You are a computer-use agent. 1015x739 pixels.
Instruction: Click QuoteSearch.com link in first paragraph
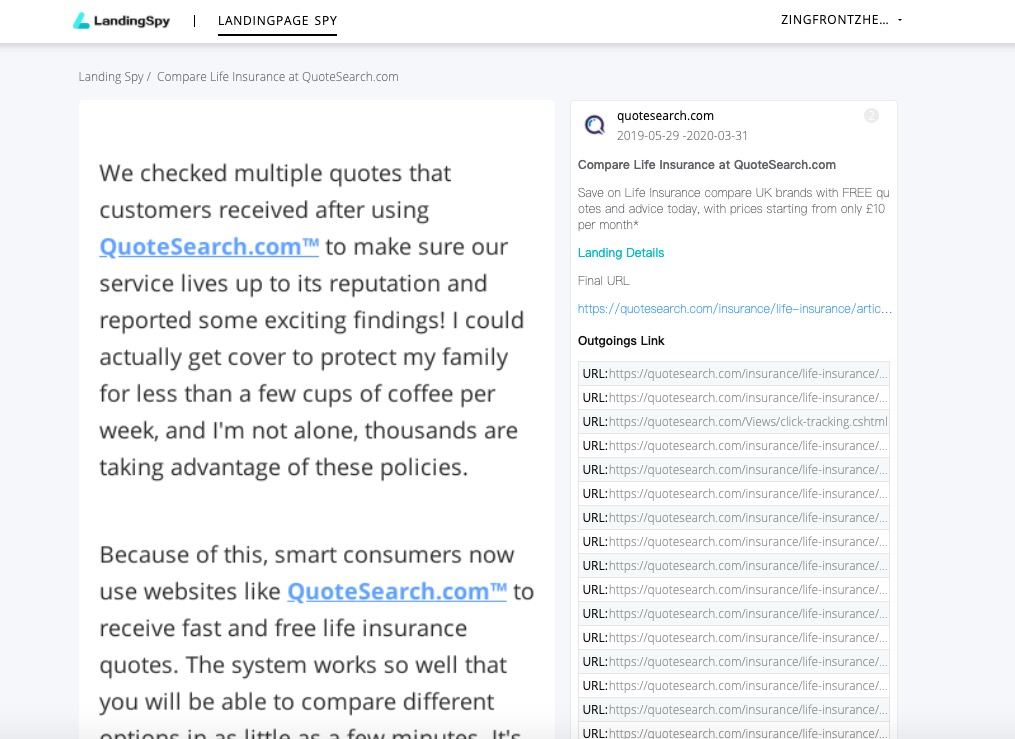pos(209,247)
